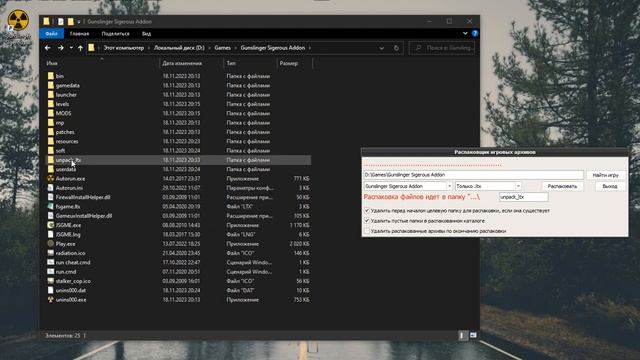Select the MODS folder icon

pos(51,113)
